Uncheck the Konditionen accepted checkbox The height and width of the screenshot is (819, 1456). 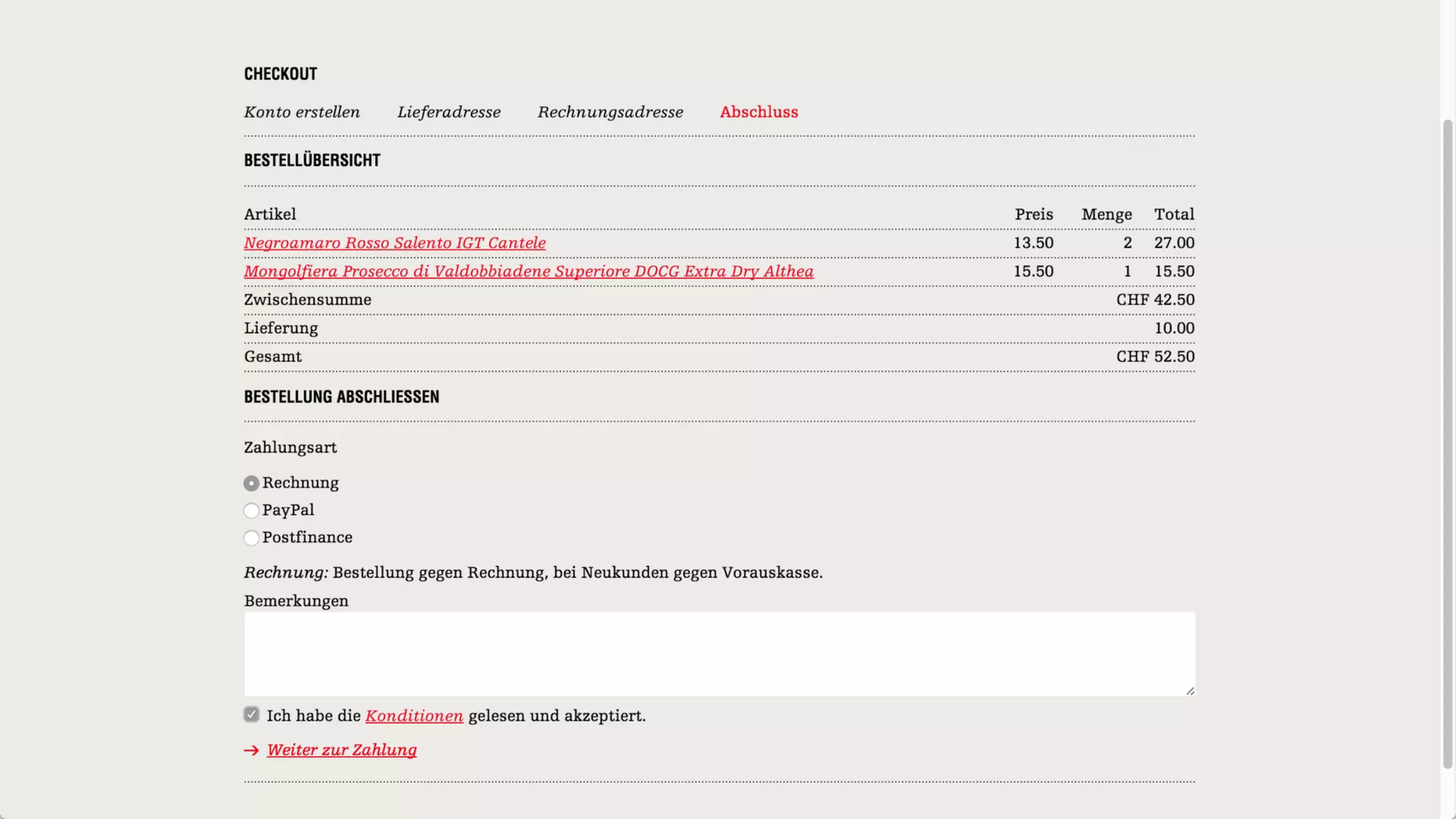[x=251, y=714]
